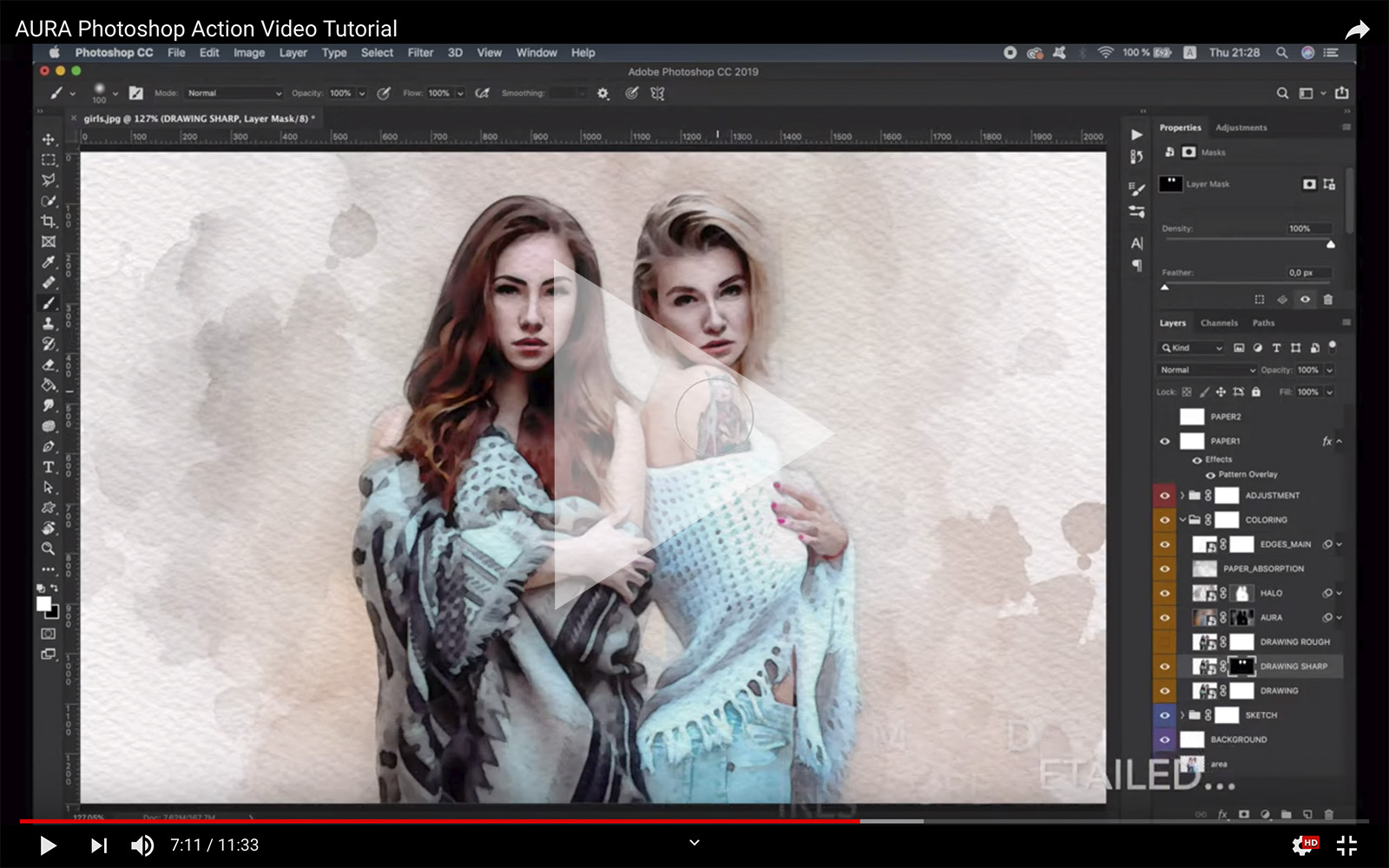The image size is (1389, 868).
Task: Open the Filter menu
Action: pyautogui.click(x=420, y=53)
